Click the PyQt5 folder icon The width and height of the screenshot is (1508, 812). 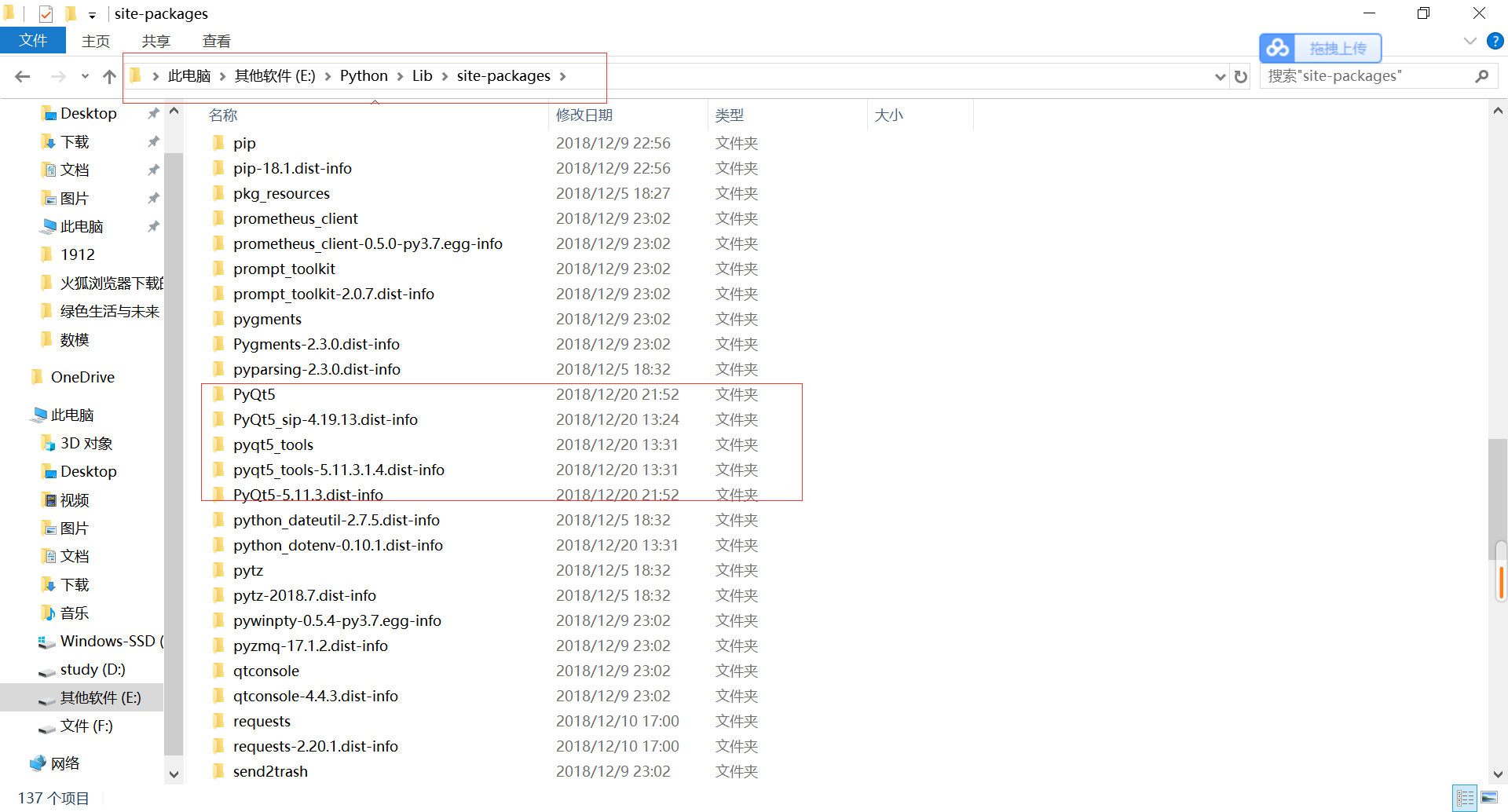(219, 394)
